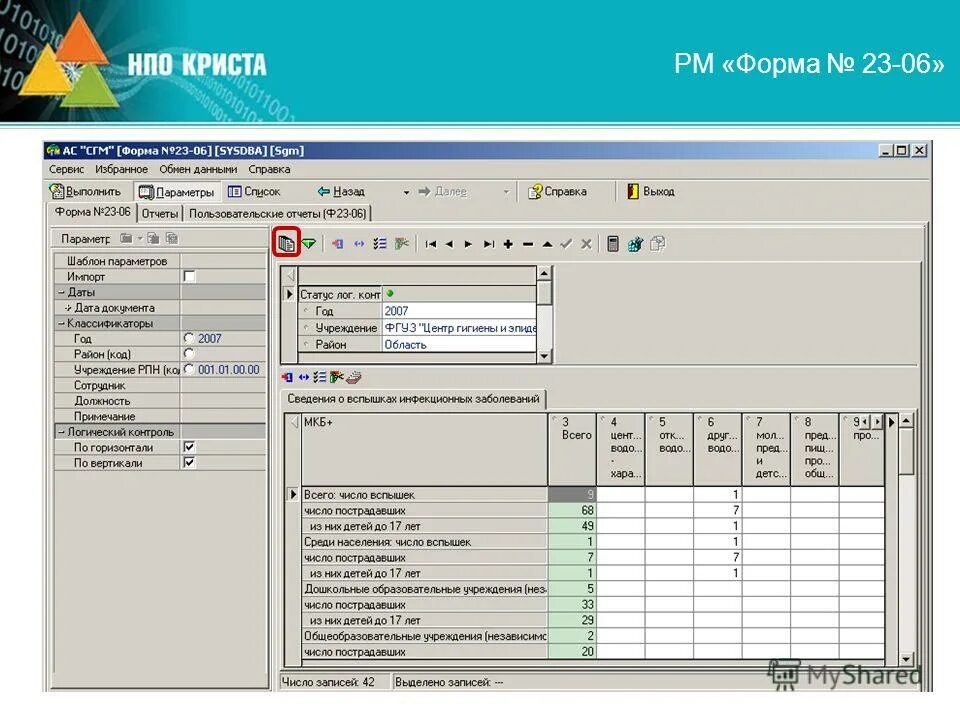Delete record with minus icon
The height and width of the screenshot is (720, 960).
528,244
